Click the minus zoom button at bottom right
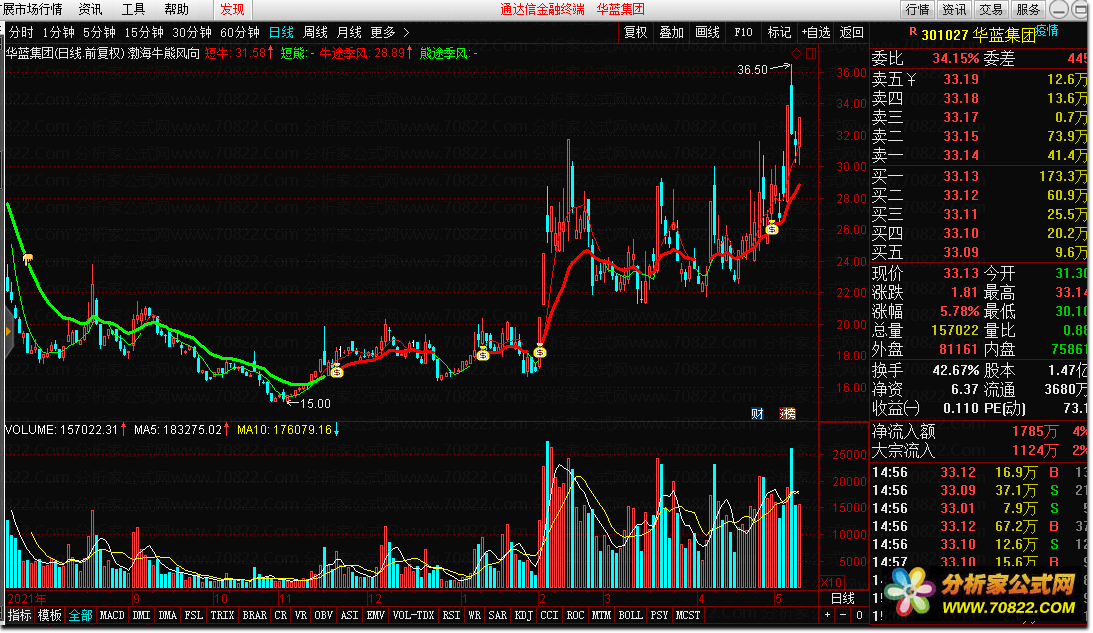 (843, 615)
